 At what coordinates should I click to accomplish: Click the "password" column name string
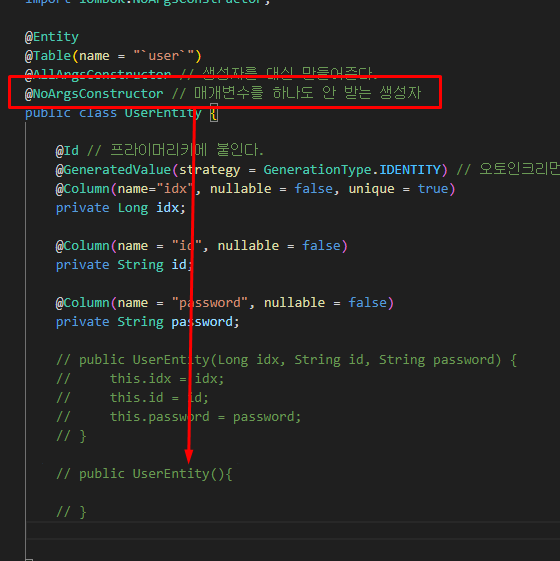pos(210,303)
